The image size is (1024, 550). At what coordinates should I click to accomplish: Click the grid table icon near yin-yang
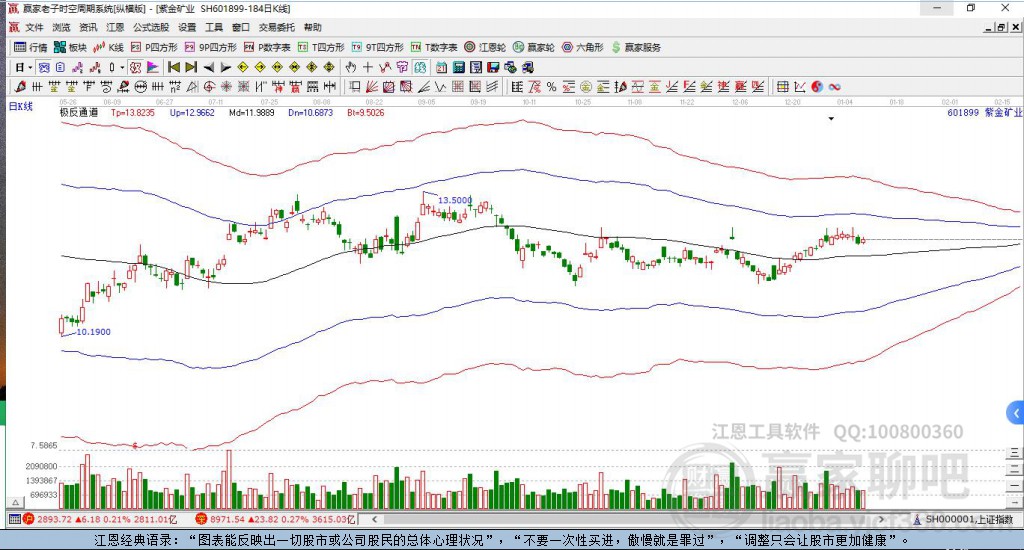point(782,87)
